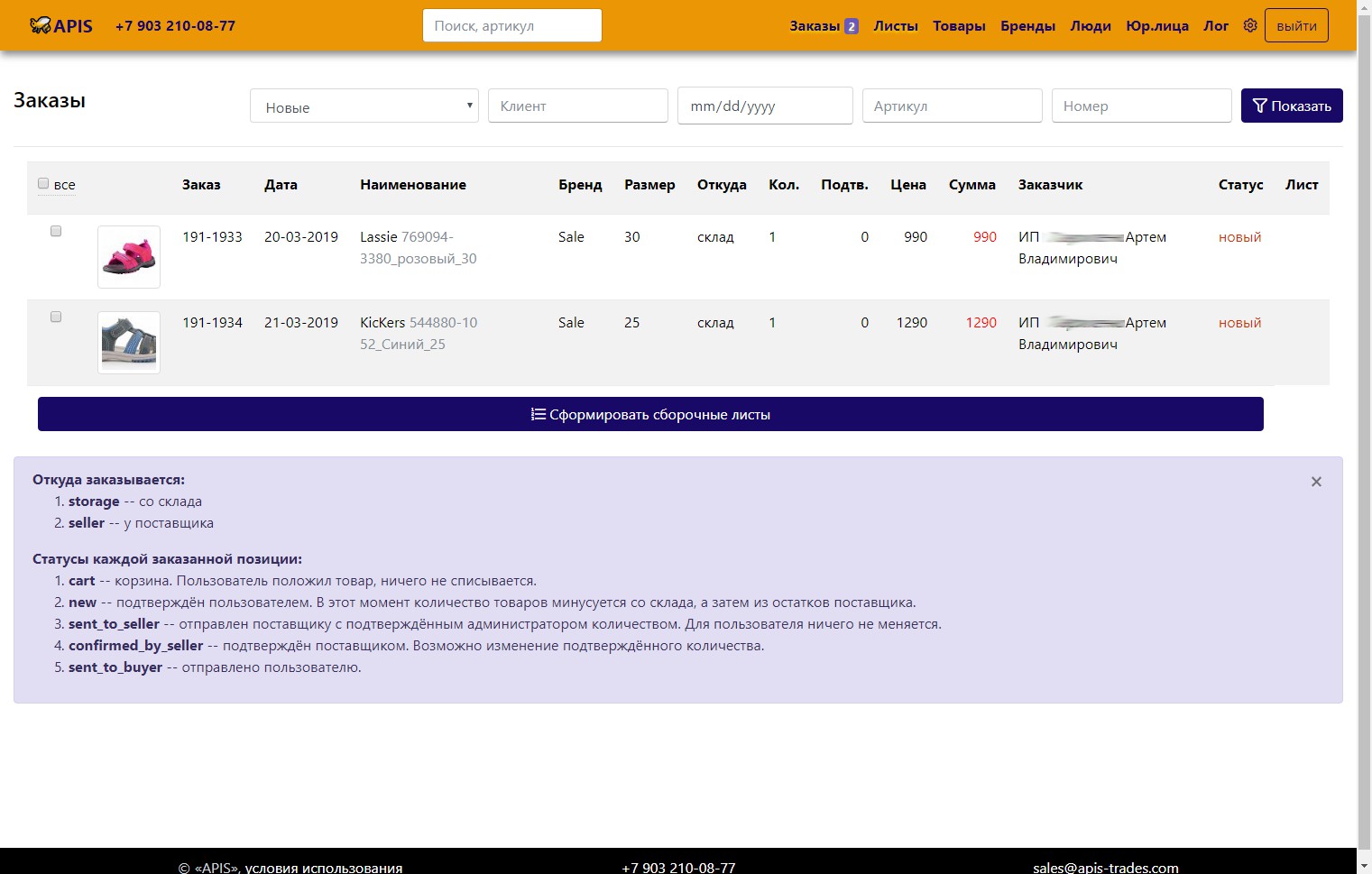Click size 30 in the Lassie row
Screen dimensions: 1372x874
coord(632,237)
